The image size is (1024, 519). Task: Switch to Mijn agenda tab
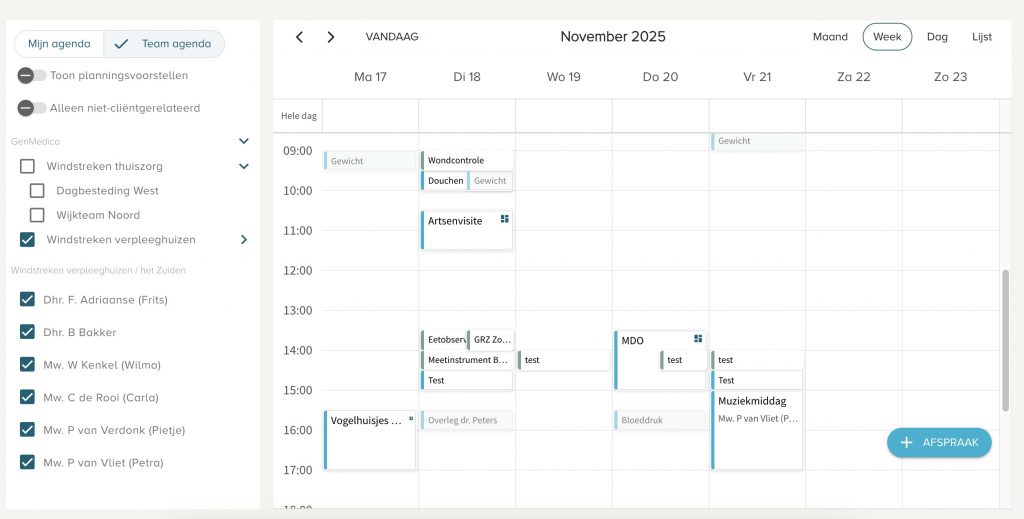point(59,44)
